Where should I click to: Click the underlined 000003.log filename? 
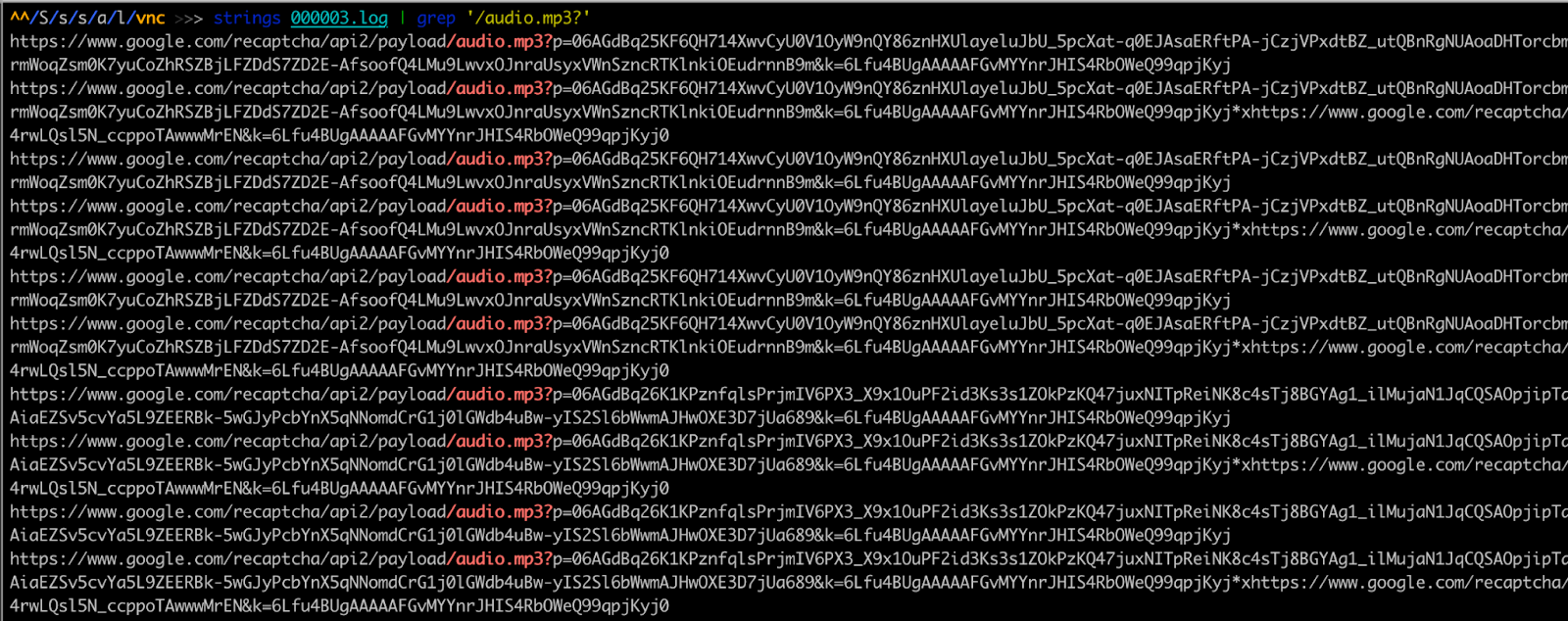(x=339, y=18)
